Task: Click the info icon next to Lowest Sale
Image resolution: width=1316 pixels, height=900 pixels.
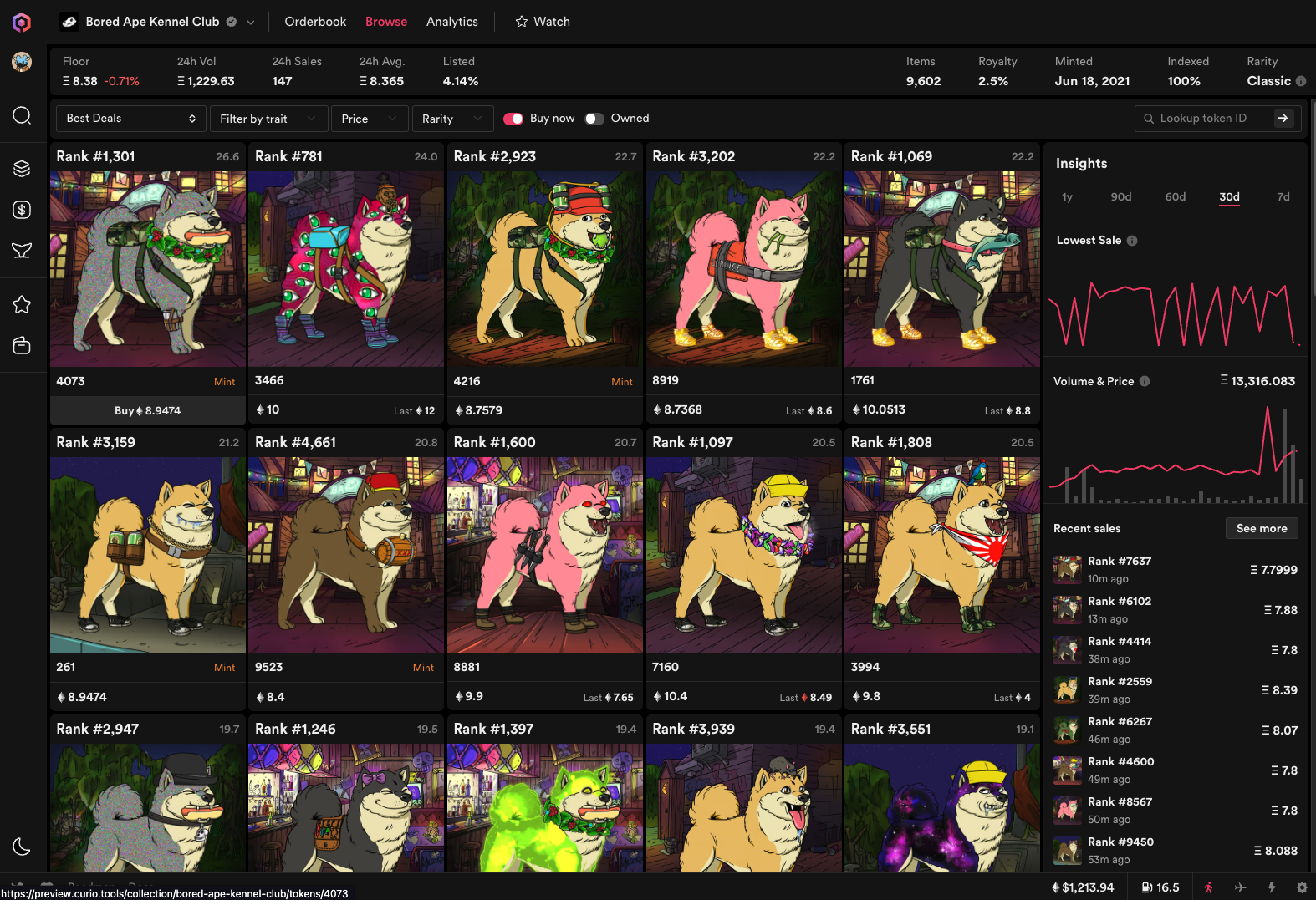Action: [x=1132, y=241]
